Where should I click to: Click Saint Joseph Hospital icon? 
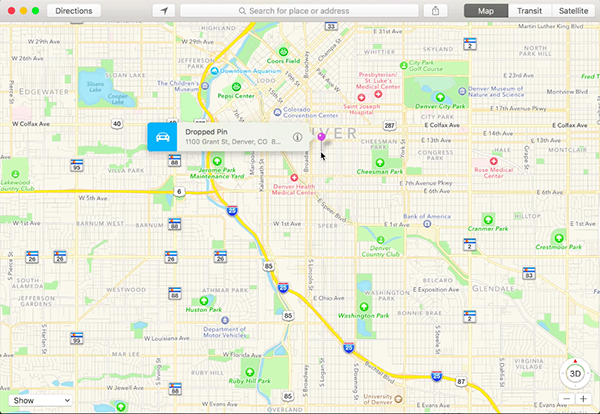pos(361,98)
